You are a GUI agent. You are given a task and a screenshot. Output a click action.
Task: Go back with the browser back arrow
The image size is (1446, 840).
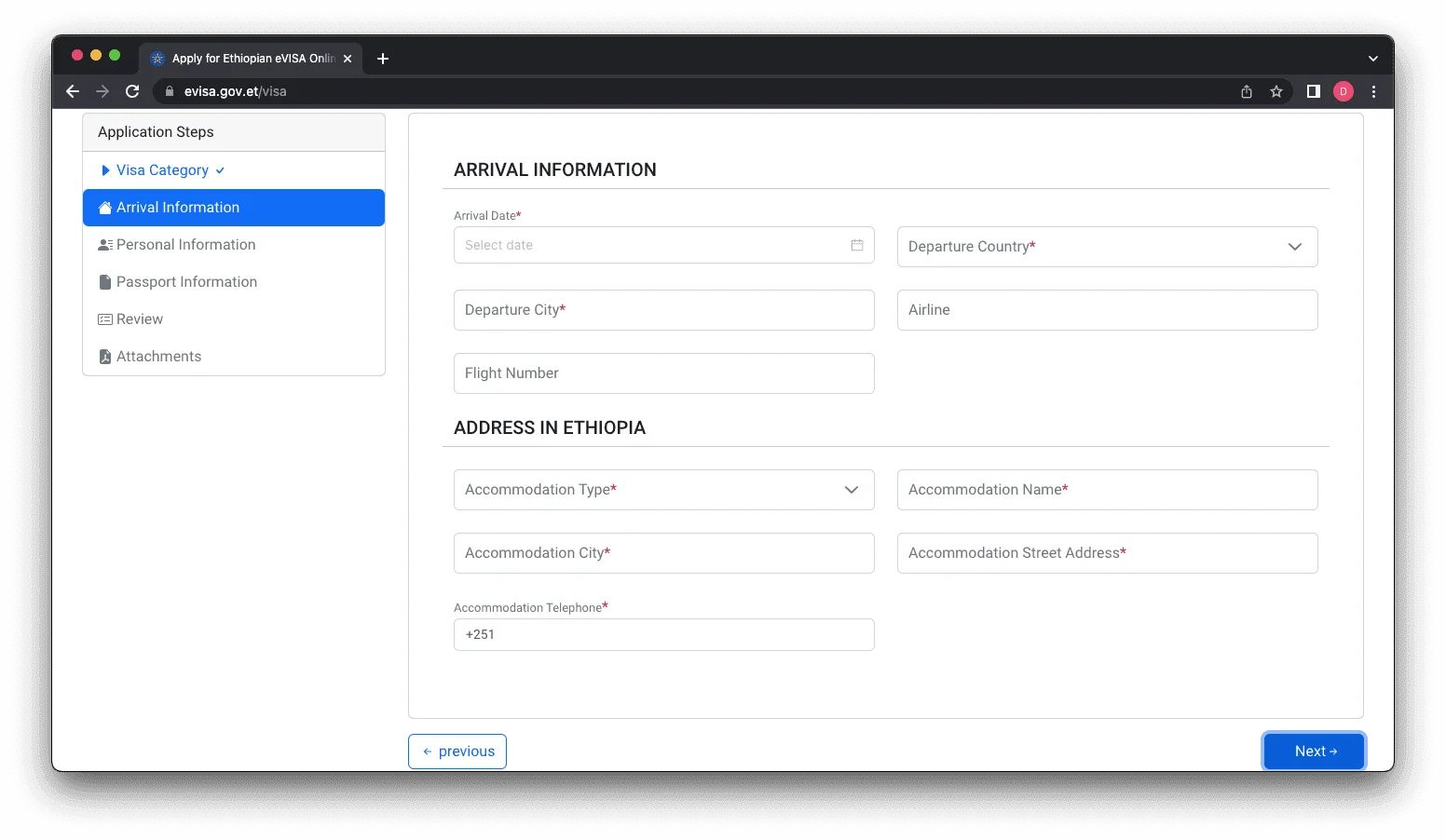tap(73, 91)
